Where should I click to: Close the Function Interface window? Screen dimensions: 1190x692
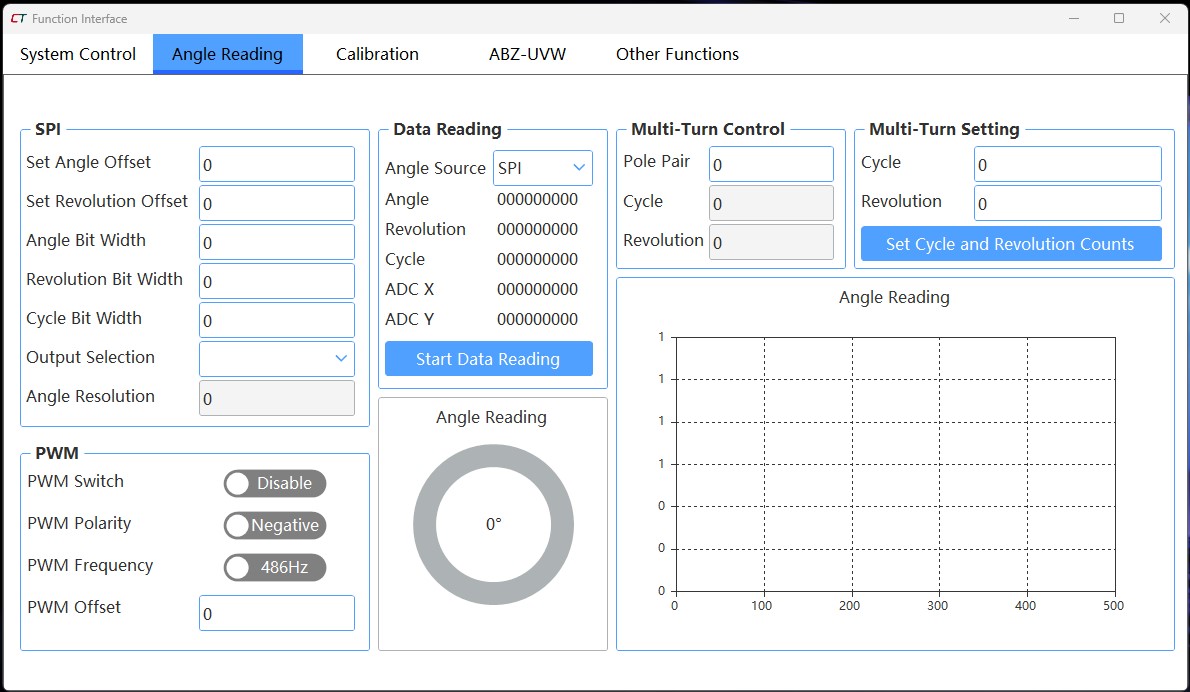click(1164, 18)
